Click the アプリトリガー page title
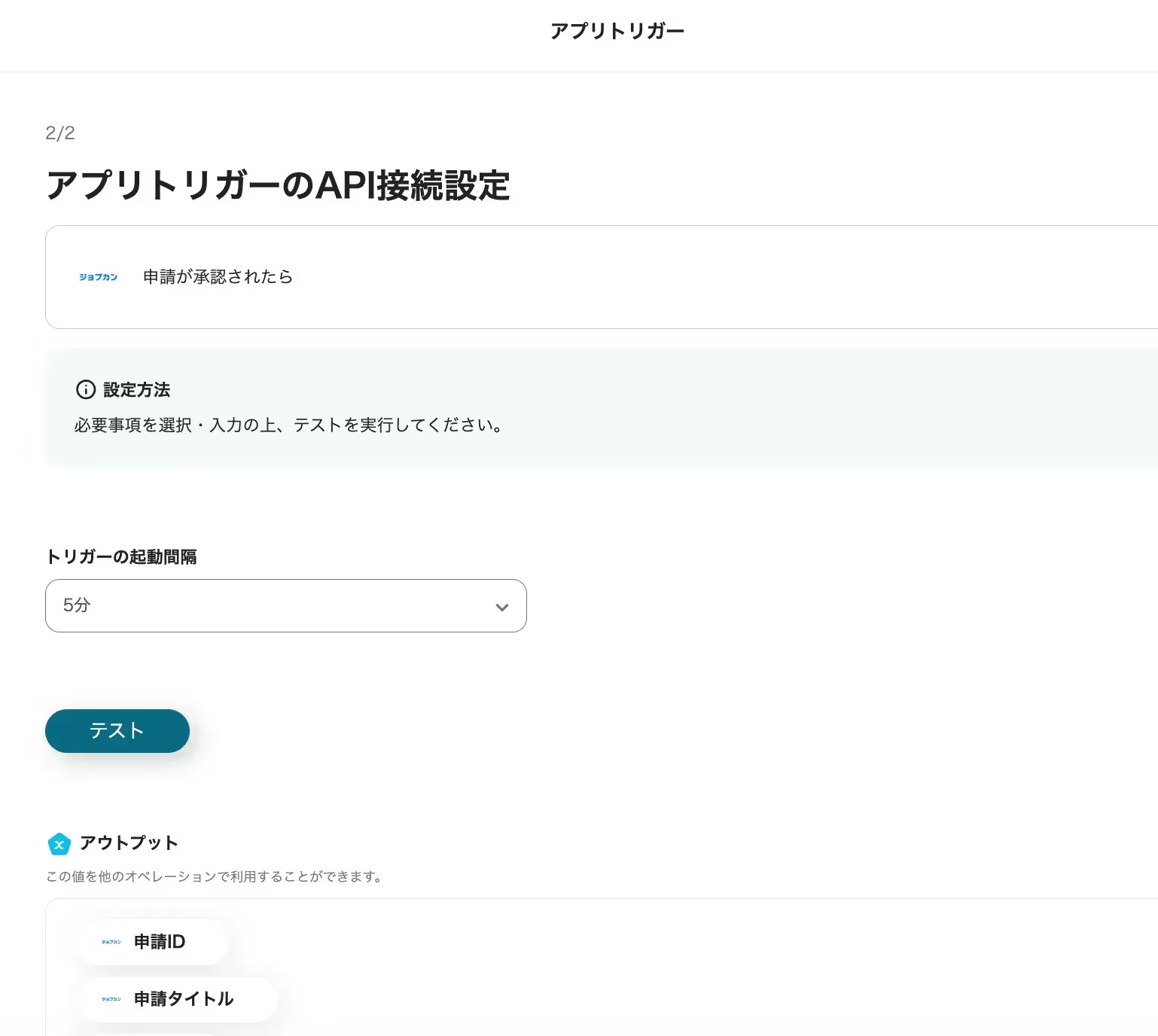The width and height of the screenshot is (1158, 1036). point(617,32)
